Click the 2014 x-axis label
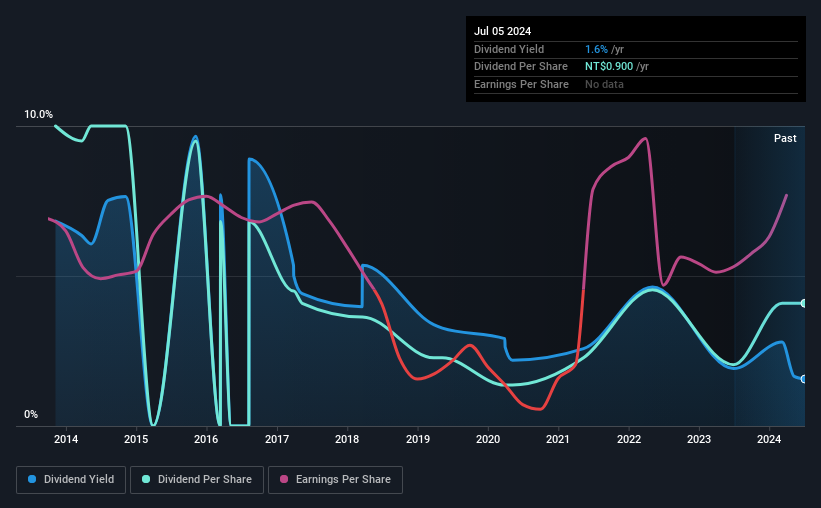Viewport: 821px width, 508px height. [x=66, y=439]
